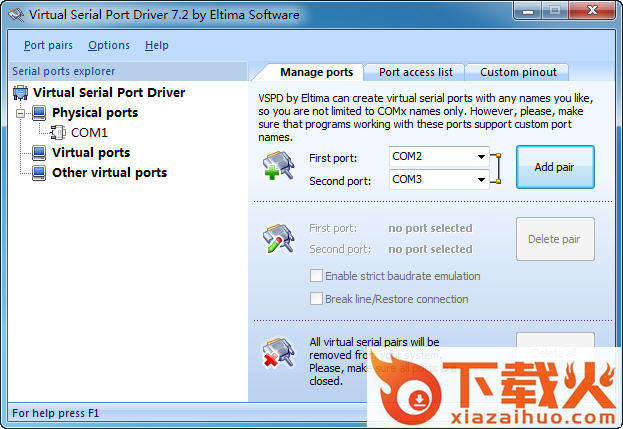The width and height of the screenshot is (623, 429).
Task: Switch to the Manage ports tab
Action: click(x=316, y=72)
